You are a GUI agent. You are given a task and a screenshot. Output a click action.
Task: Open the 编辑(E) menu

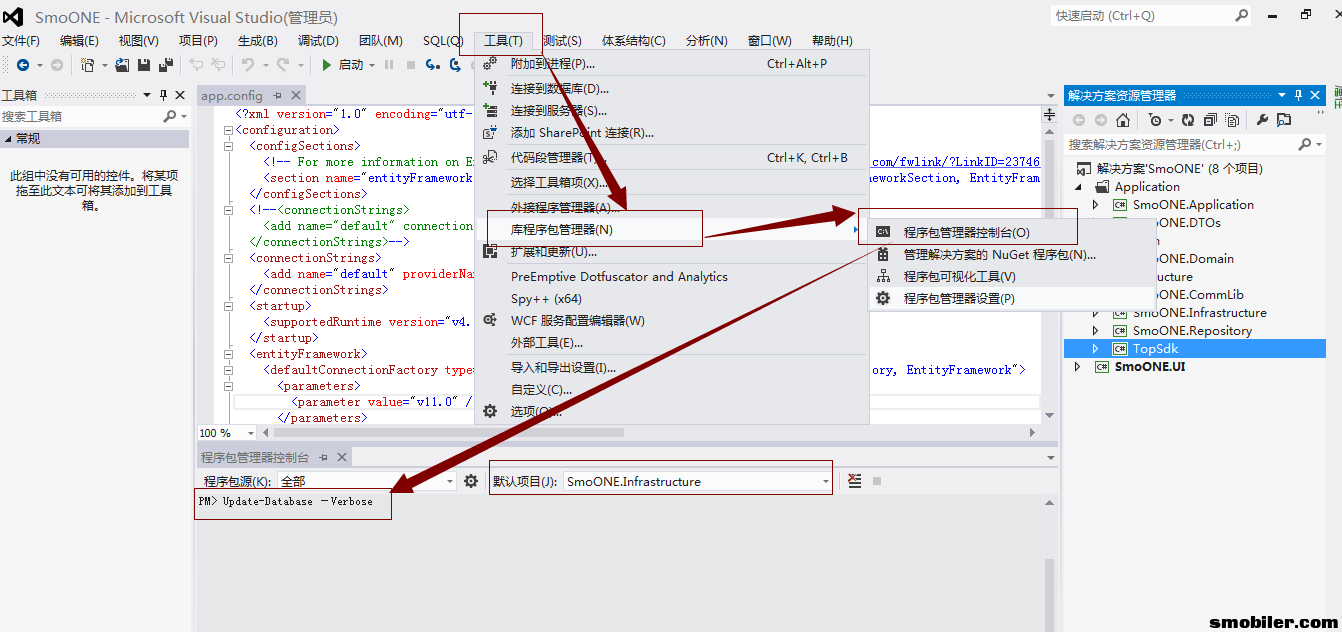click(79, 41)
